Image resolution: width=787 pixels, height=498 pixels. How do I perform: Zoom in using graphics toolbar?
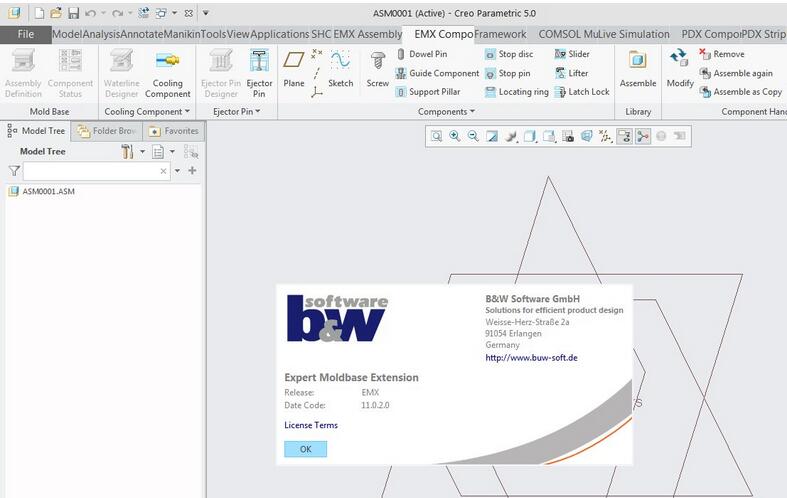pyautogui.click(x=455, y=136)
